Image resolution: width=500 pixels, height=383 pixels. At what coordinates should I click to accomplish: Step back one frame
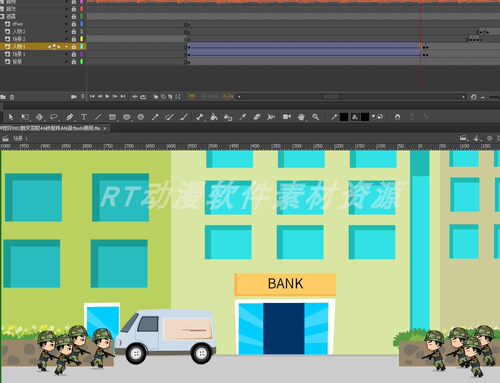tap(100, 96)
